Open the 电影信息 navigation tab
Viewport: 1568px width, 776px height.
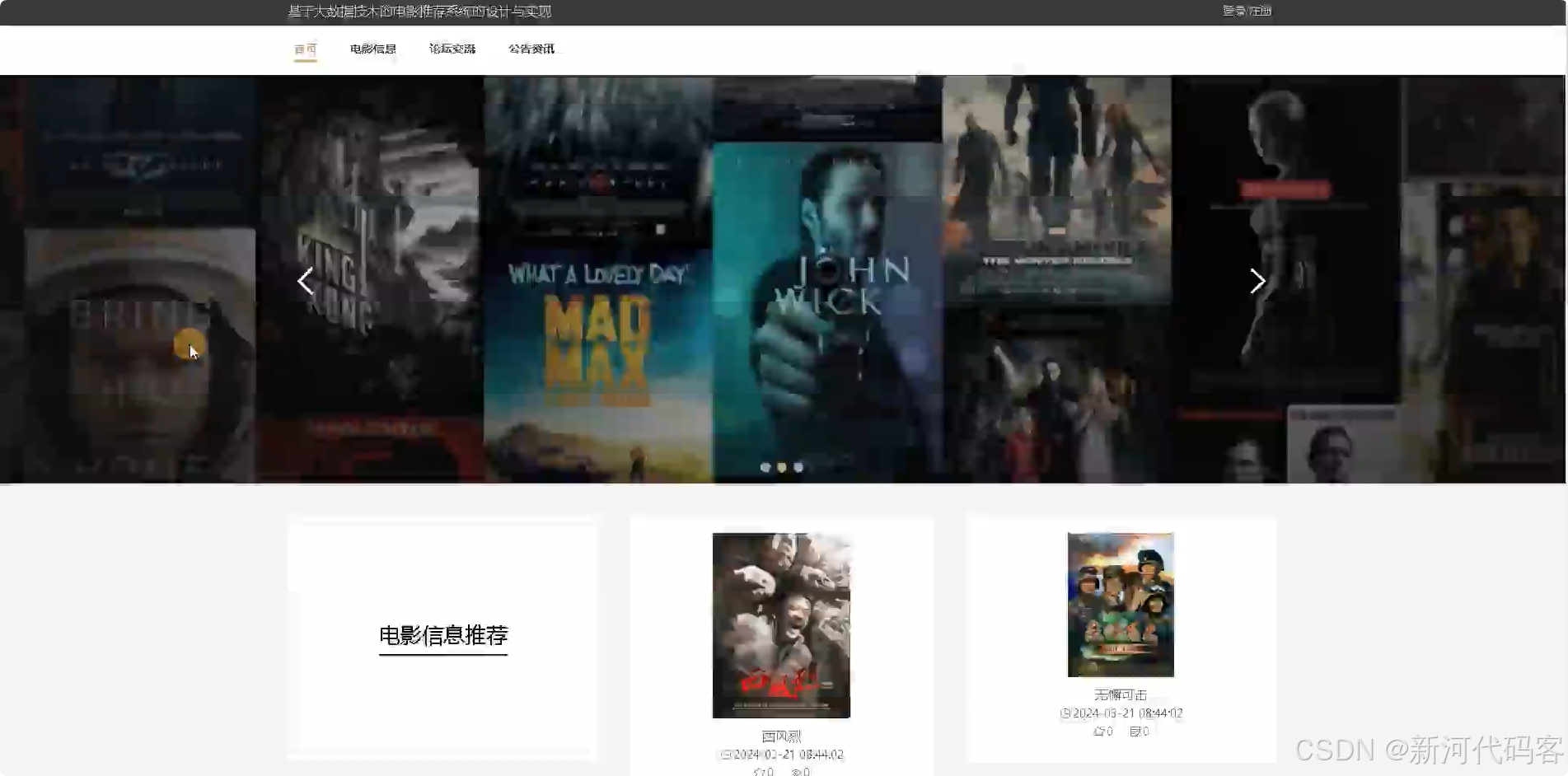click(373, 49)
